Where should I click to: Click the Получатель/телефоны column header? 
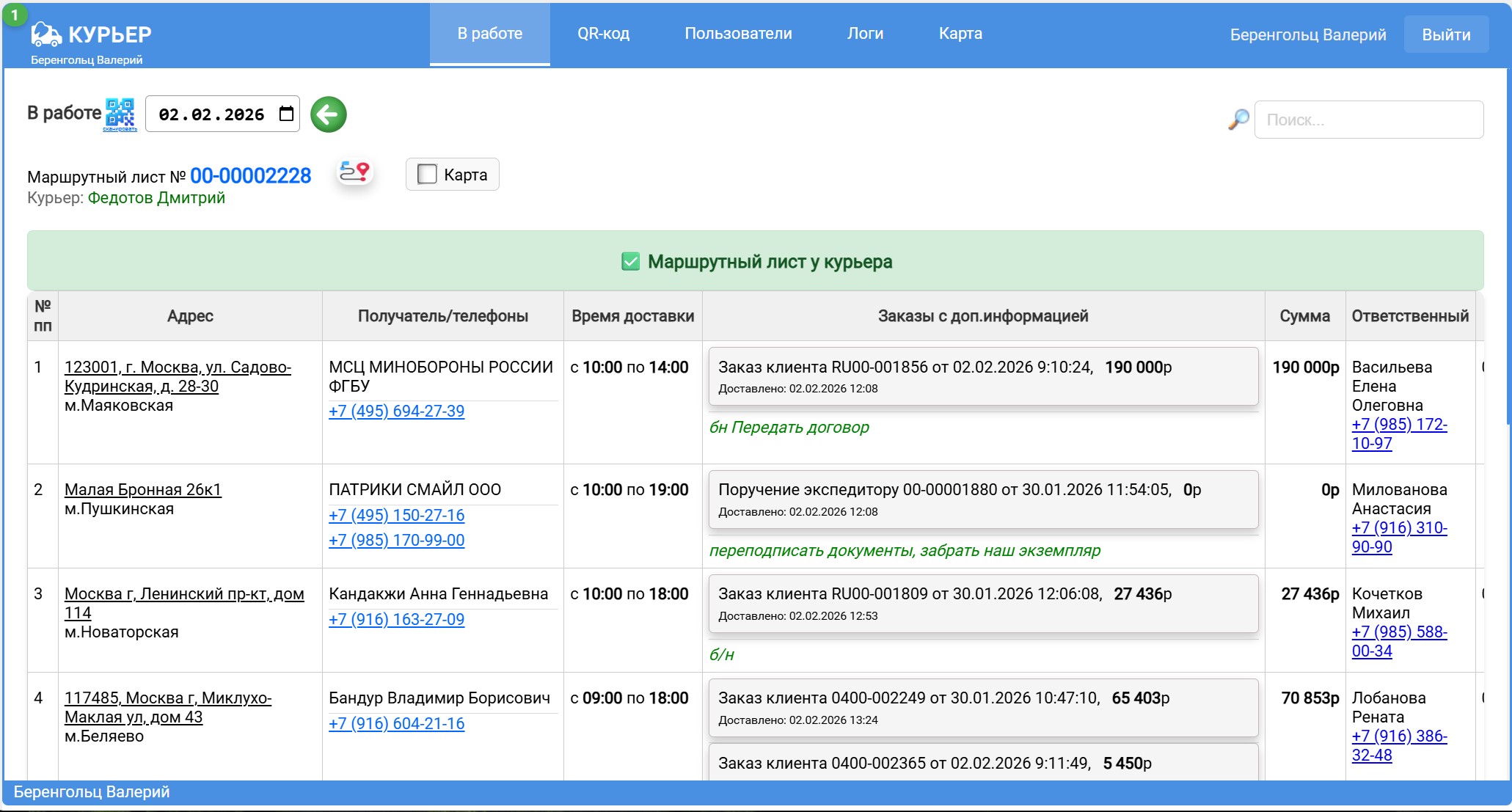pos(442,316)
